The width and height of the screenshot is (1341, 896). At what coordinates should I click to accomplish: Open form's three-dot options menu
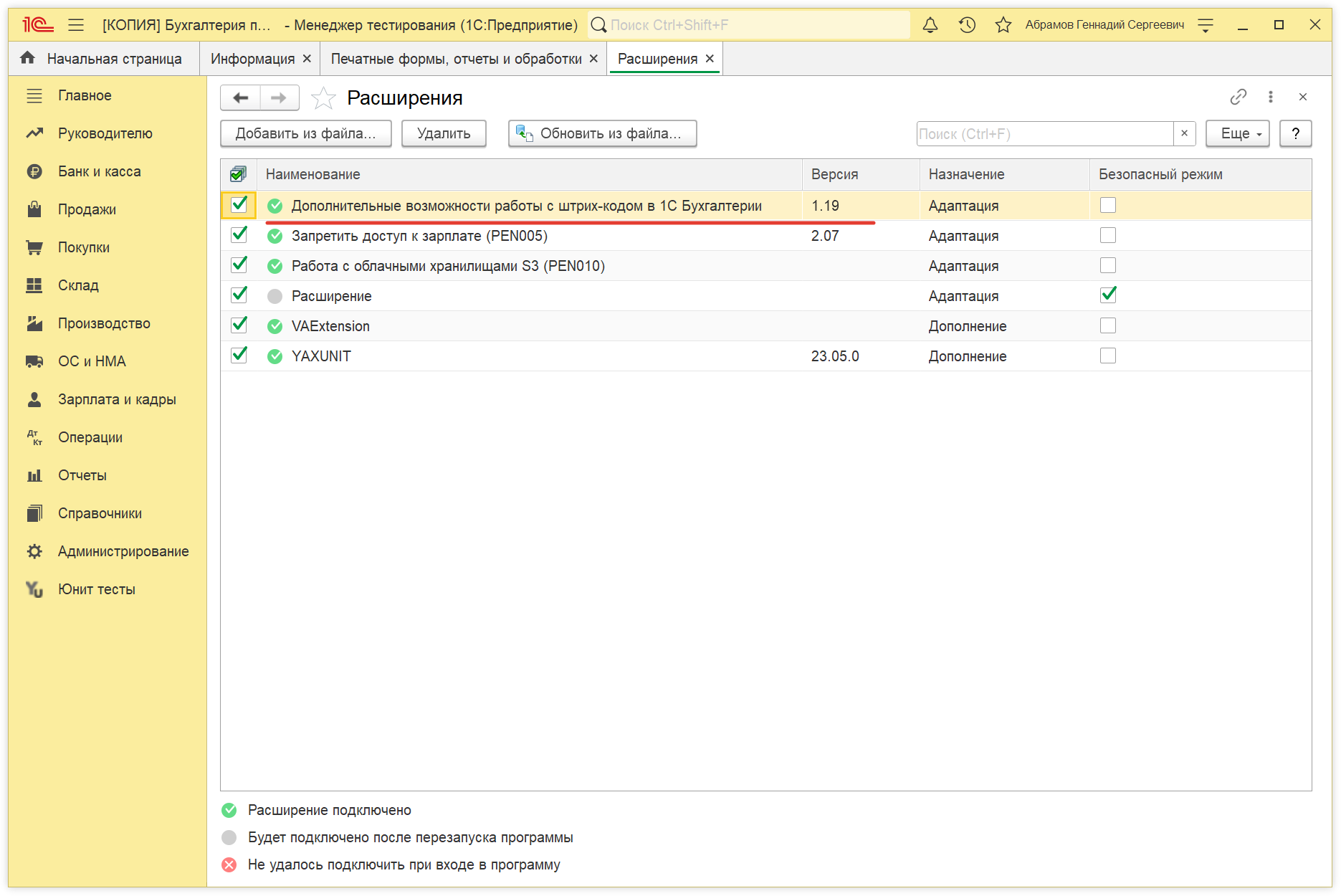pos(1270,97)
